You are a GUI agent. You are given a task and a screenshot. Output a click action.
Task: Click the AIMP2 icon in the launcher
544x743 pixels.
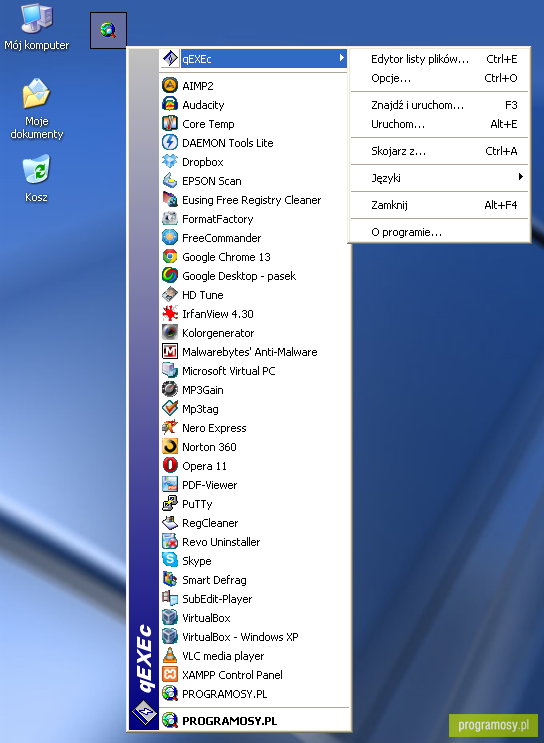pos(170,86)
